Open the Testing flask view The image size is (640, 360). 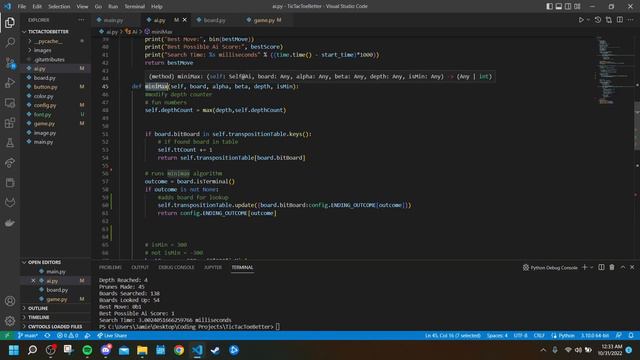10,143
